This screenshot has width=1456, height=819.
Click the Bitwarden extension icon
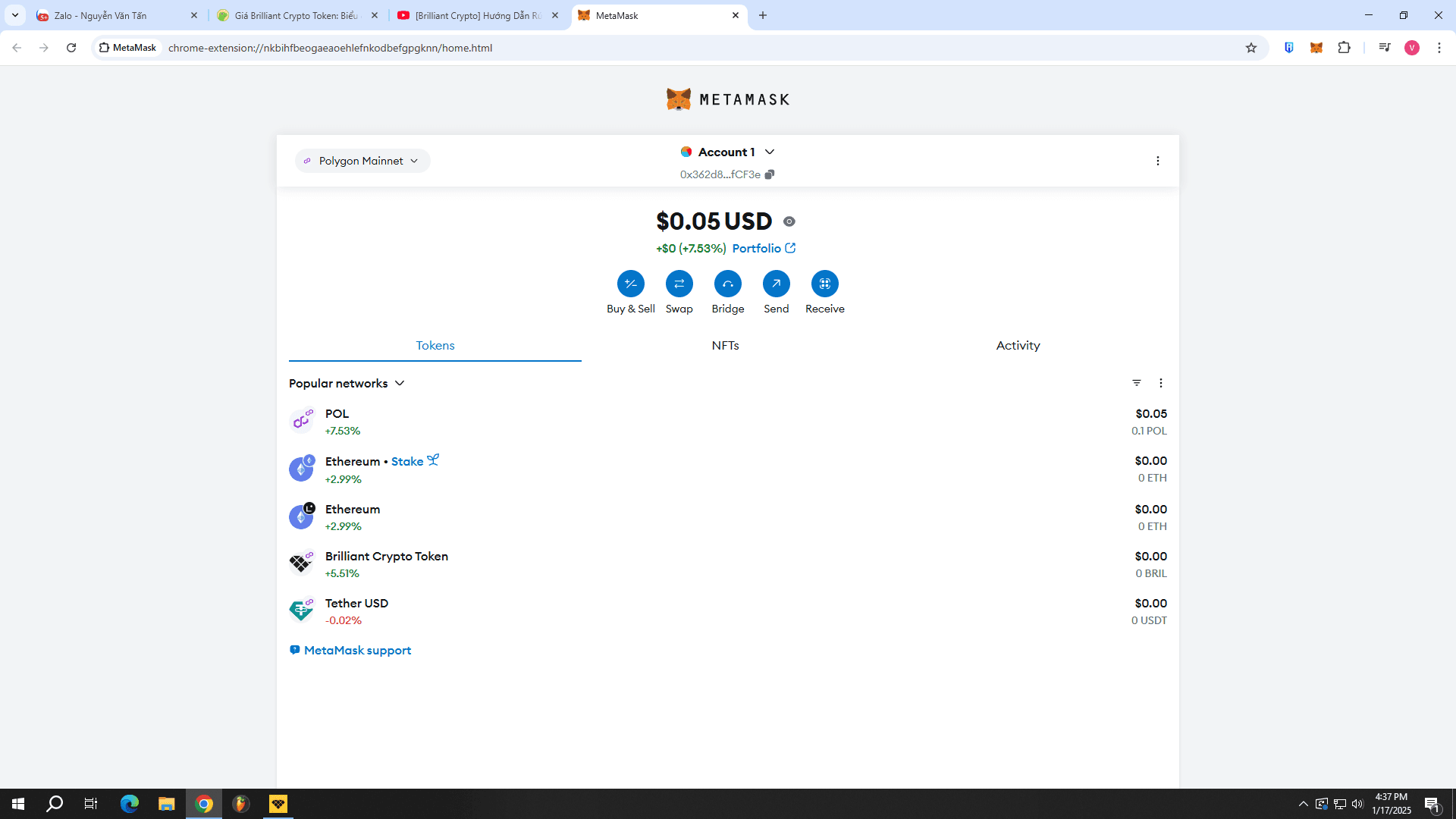click(x=1288, y=48)
